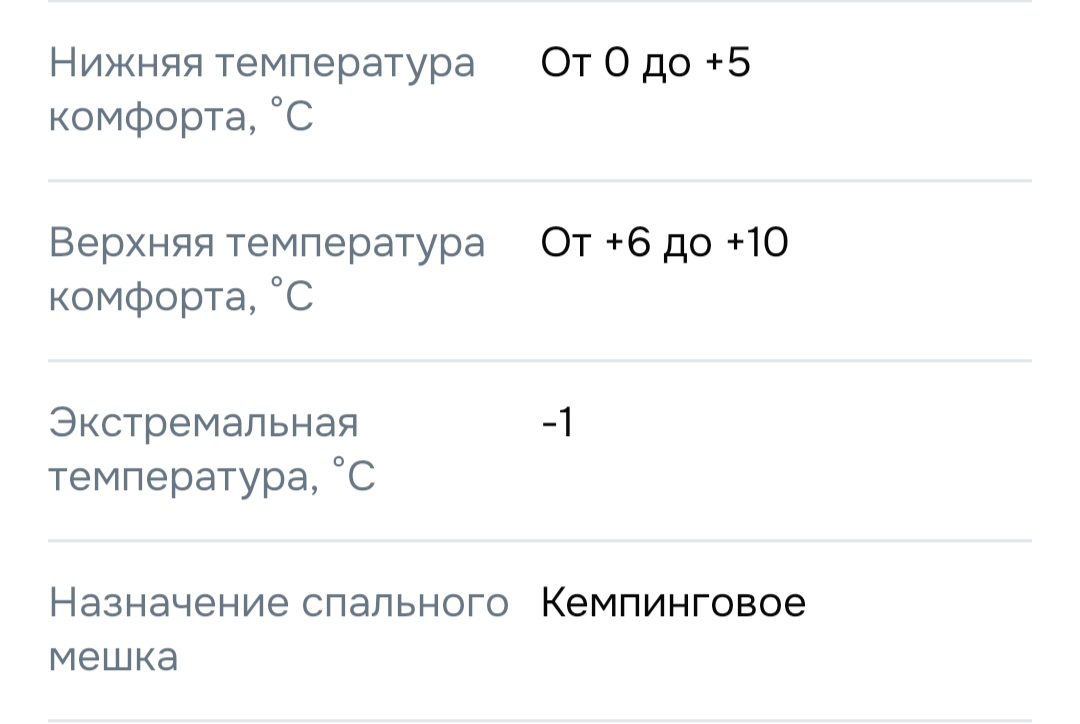Click the "+6" number in upper comfort row

[629, 244]
